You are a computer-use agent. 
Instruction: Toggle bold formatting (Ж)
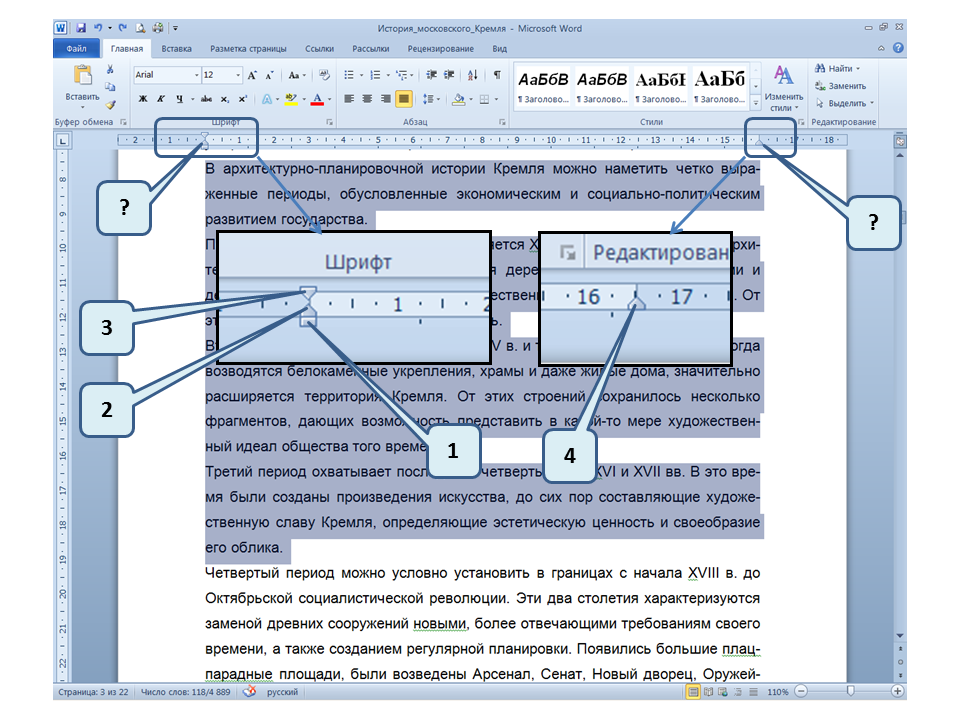point(143,99)
